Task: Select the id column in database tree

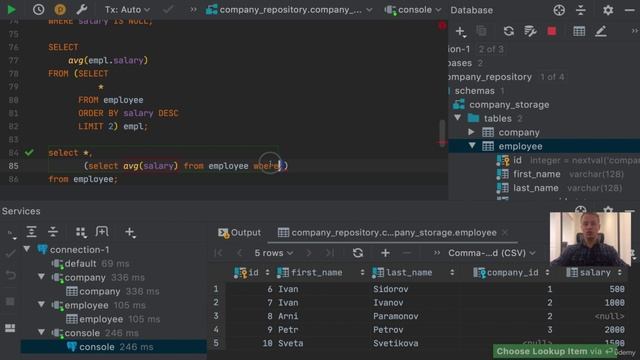Action: [517, 160]
